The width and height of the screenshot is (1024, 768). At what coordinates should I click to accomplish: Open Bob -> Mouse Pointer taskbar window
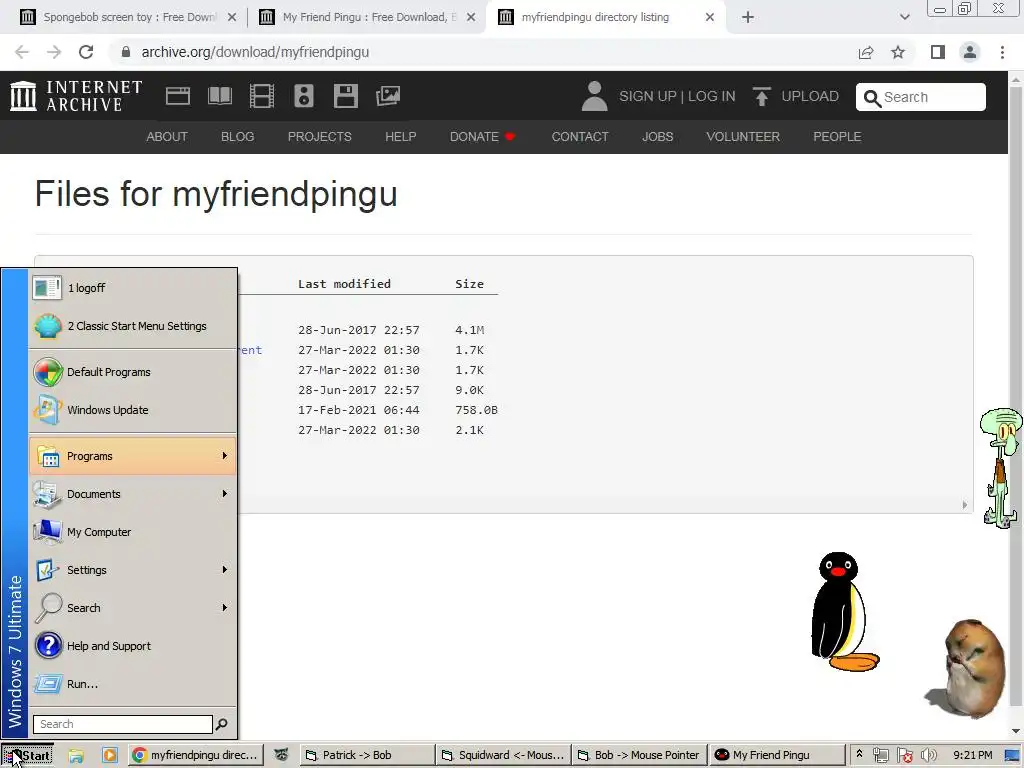click(x=639, y=755)
